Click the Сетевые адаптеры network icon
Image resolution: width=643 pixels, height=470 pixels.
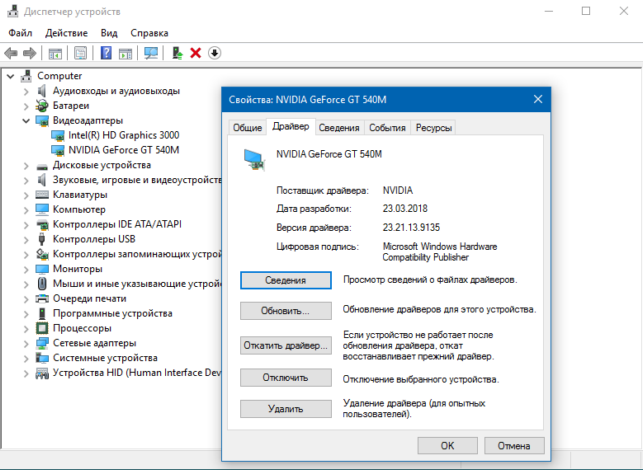click(42, 343)
